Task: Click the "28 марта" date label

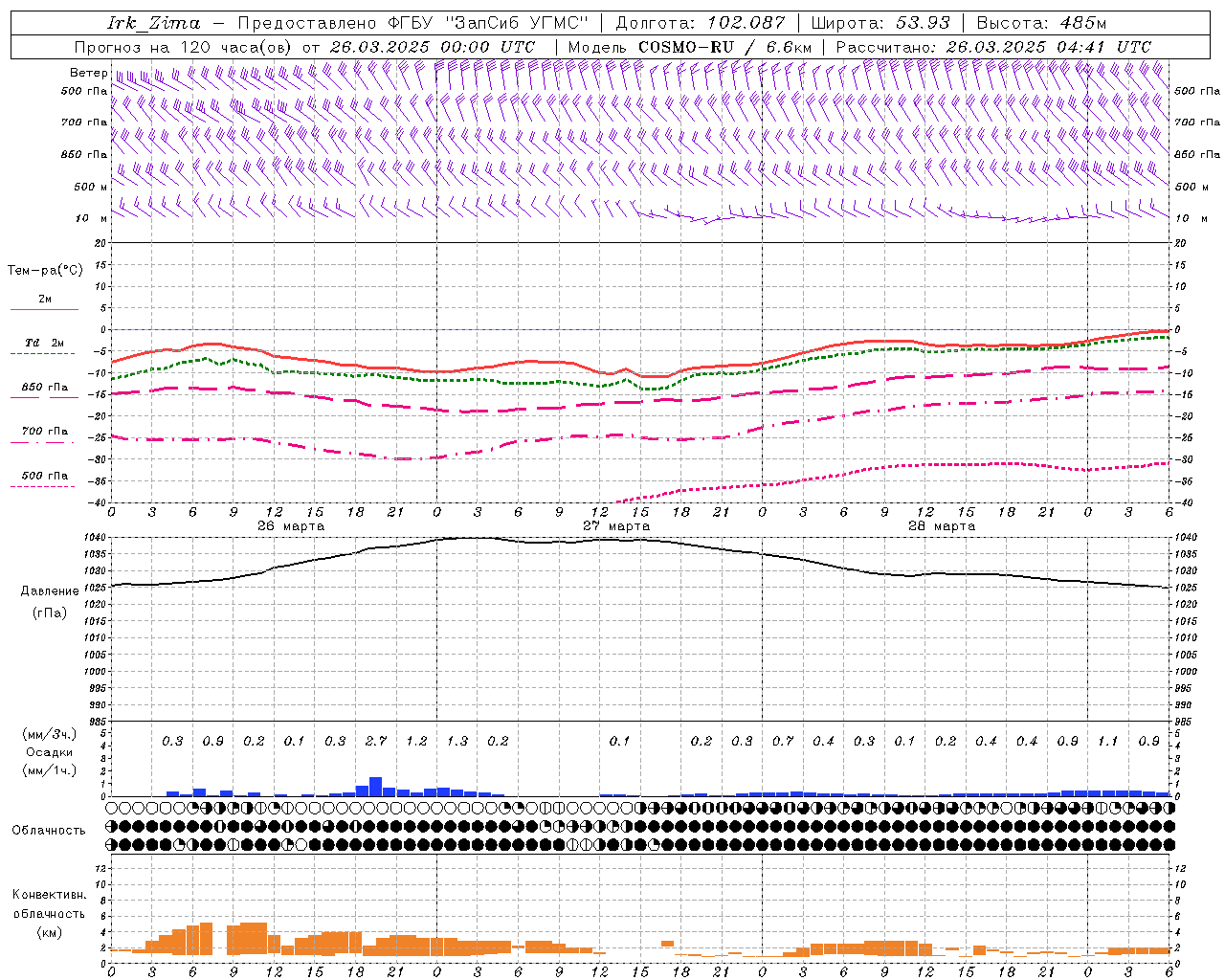Action: click(942, 526)
